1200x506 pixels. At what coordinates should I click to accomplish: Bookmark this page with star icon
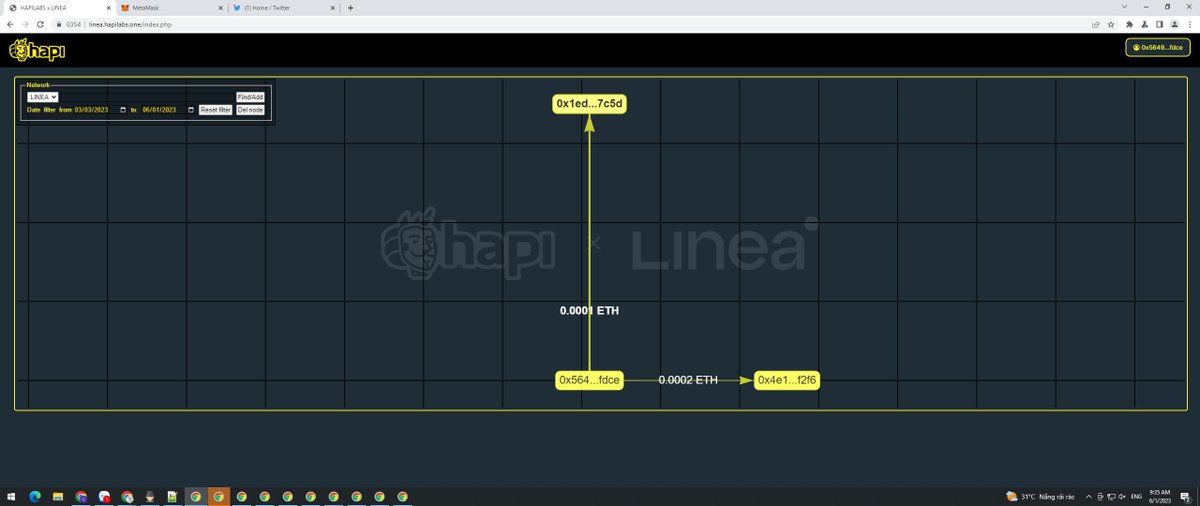click(1111, 24)
